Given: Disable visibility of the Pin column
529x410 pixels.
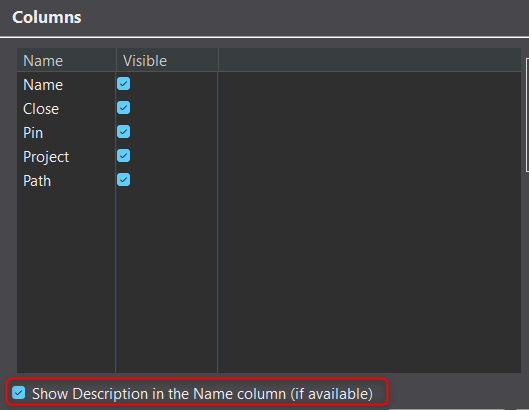Looking at the screenshot, I should [x=123, y=132].
